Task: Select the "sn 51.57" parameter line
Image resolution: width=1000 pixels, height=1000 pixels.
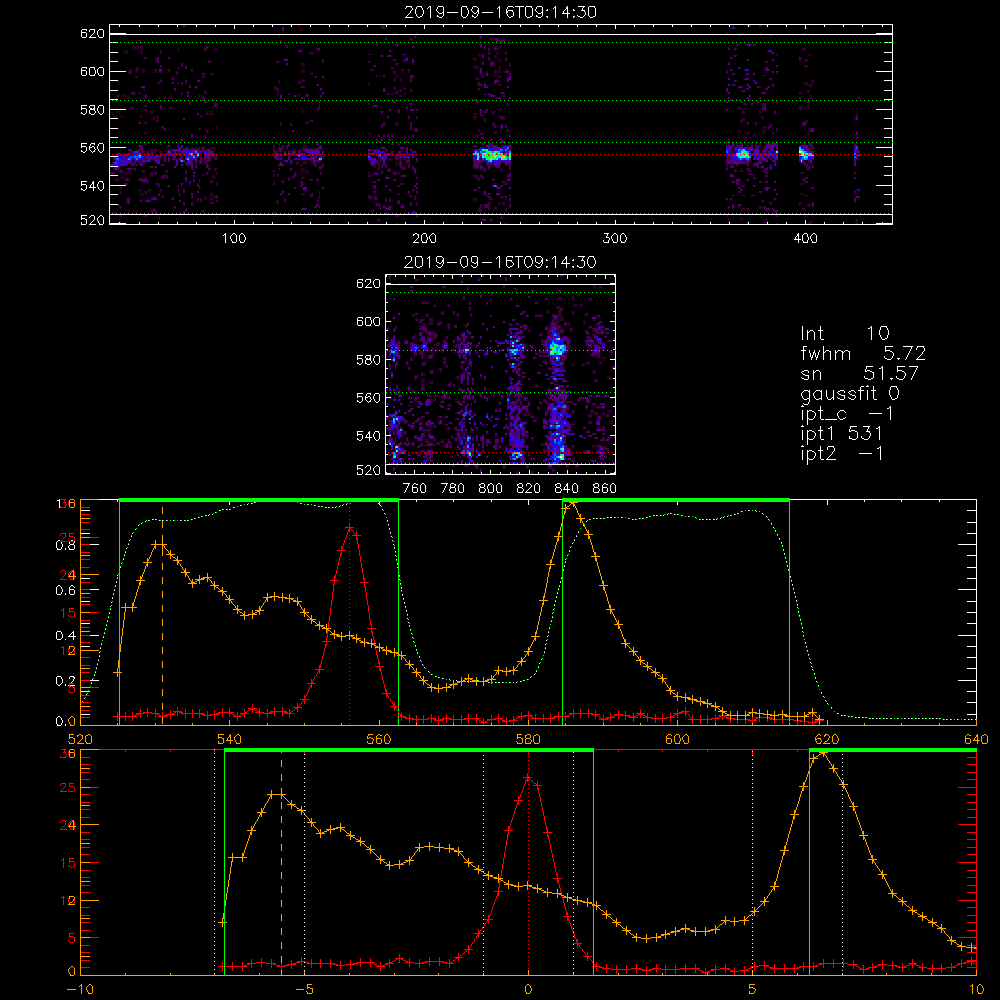Action: (x=859, y=373)
